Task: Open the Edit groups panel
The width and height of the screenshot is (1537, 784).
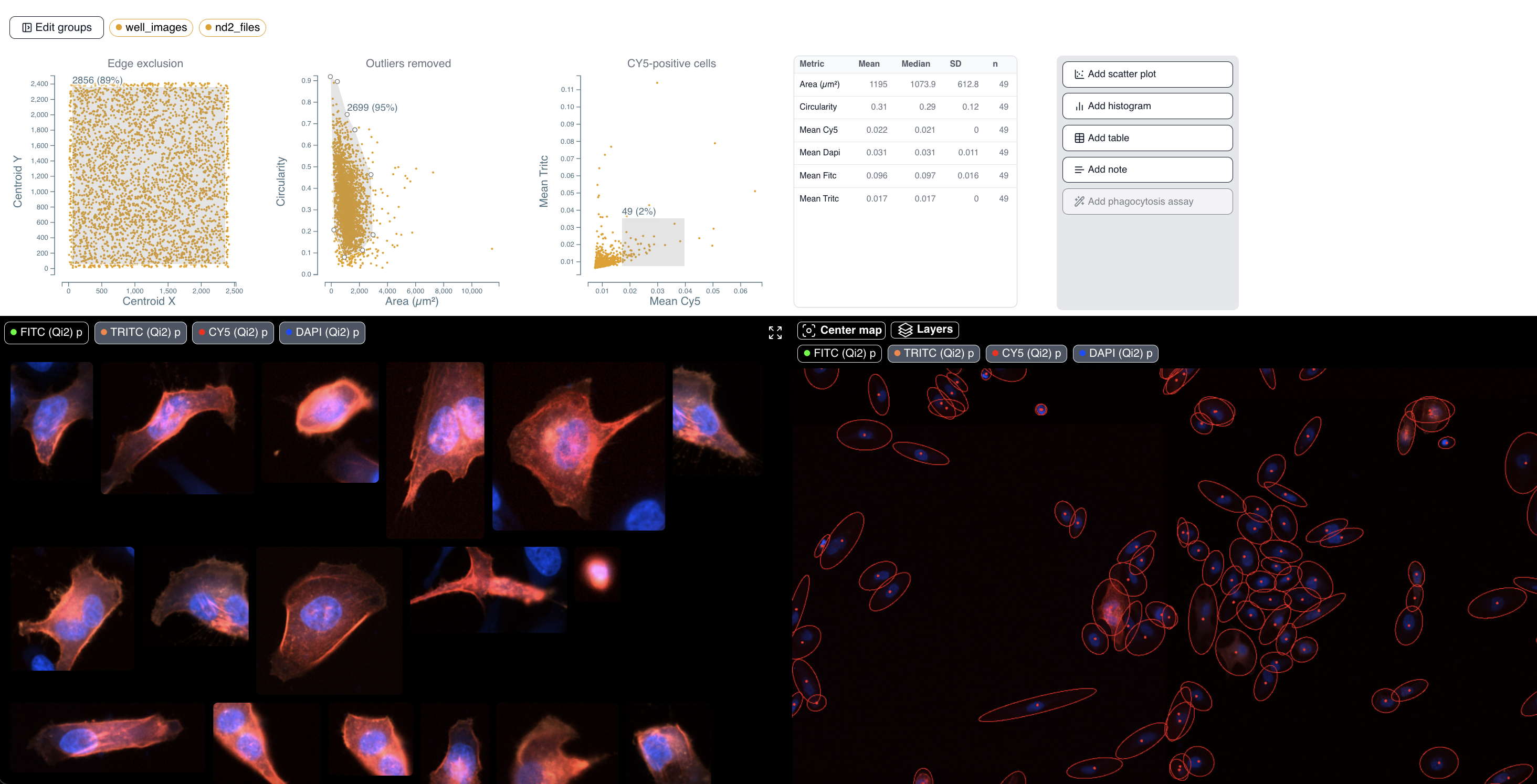Action: (x=57, y=27)
